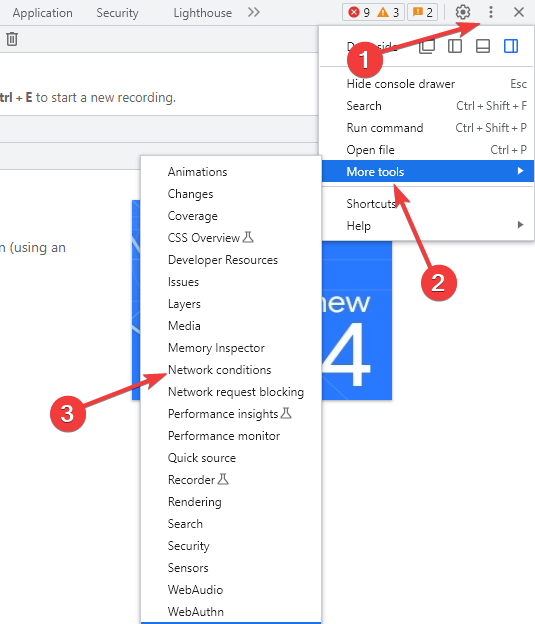Select Network conditions from the list
Image resolution: width=535 pixels, height=624 pixels.
click(x=220, y=370)
